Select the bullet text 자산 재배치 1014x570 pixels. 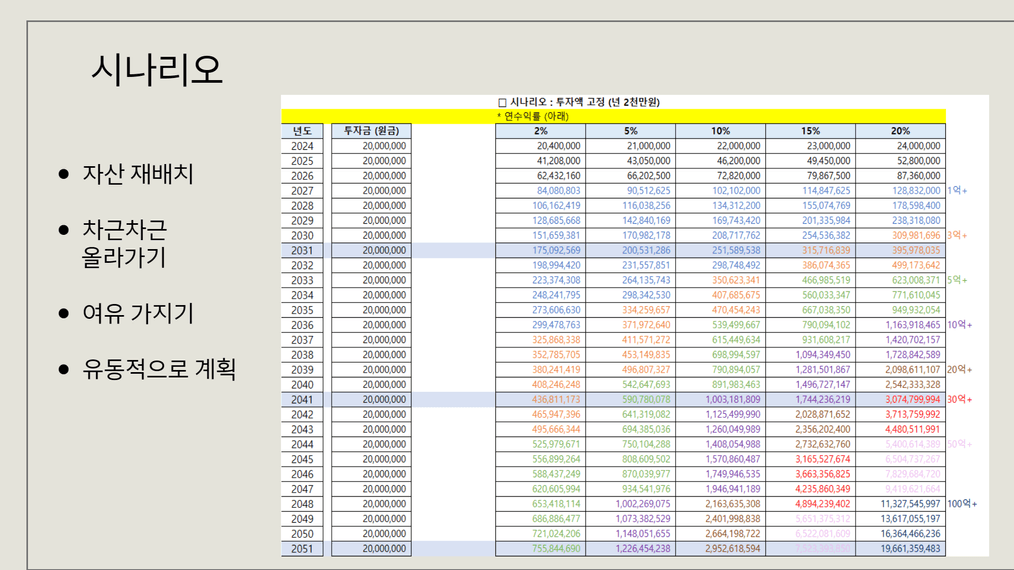[138, 173]
